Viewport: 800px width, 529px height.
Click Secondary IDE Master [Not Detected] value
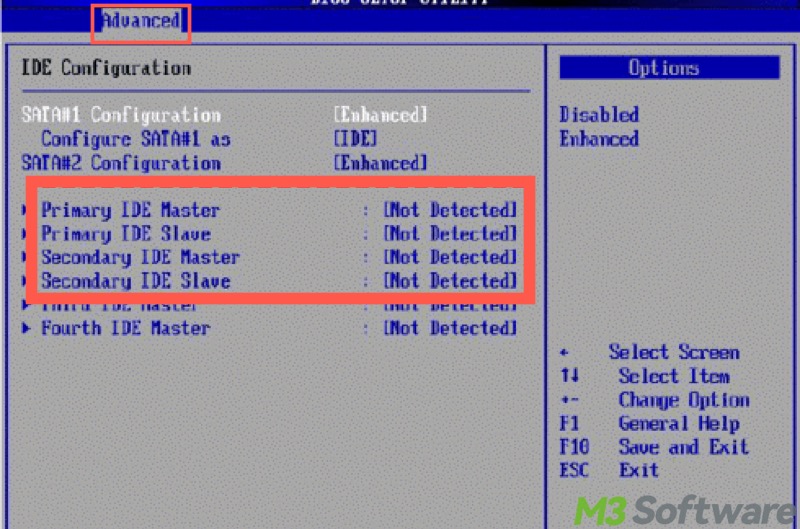pyautogui.click(x=451, y=258)
